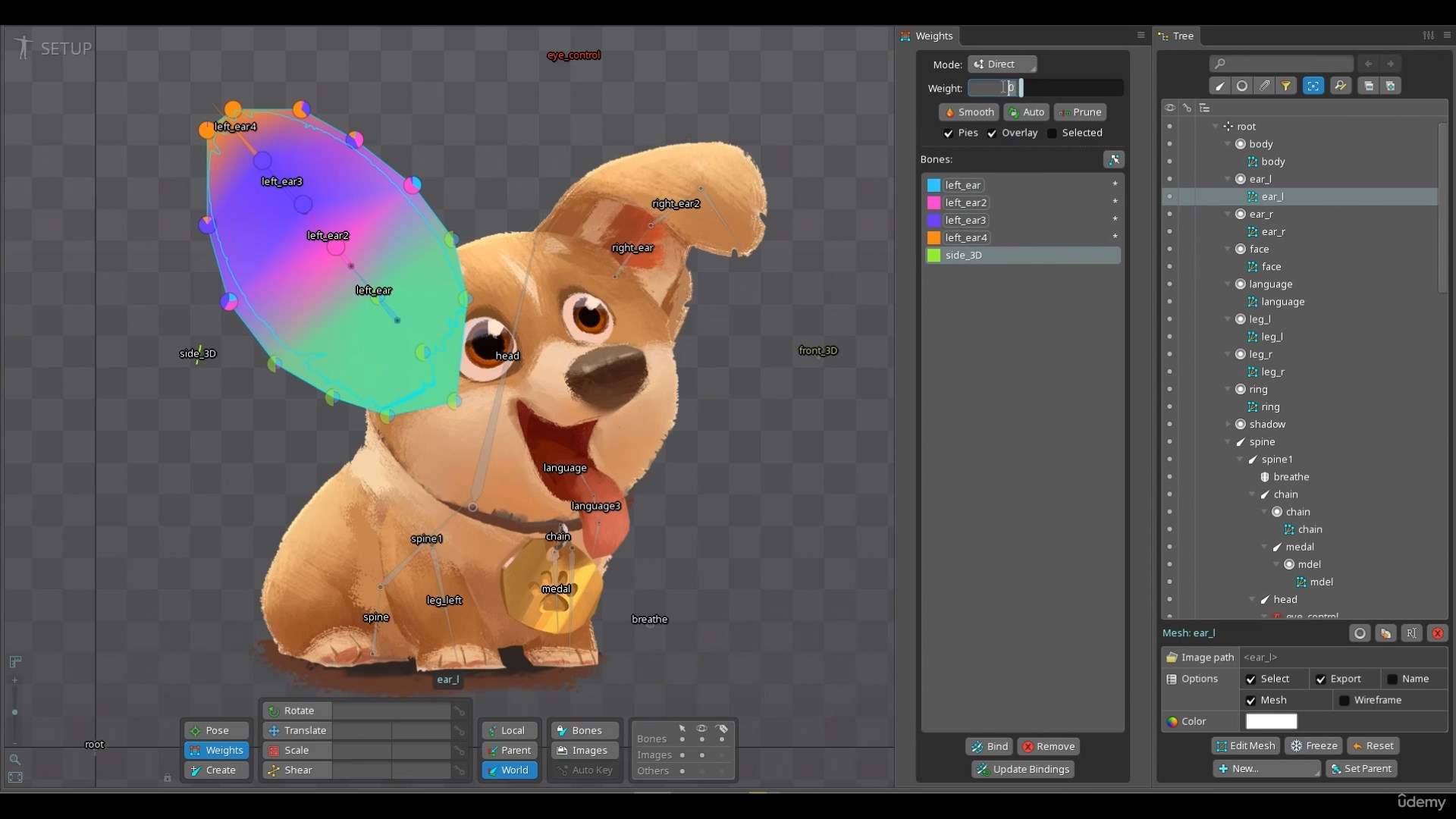This screenshot has height=819, width=1456.
Task: Select the Tree panel tab
Action: (1176, 36)
